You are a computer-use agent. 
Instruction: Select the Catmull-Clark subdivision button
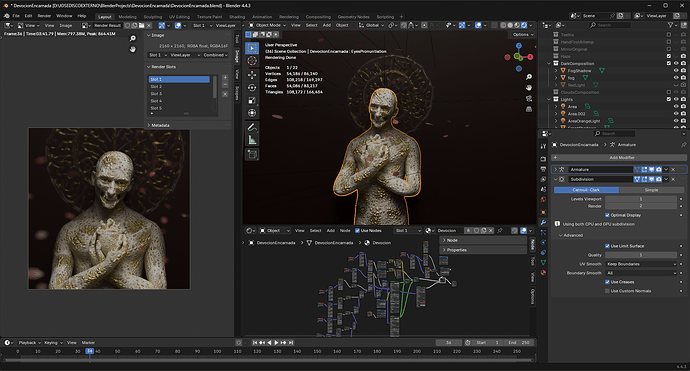(586, 190)
